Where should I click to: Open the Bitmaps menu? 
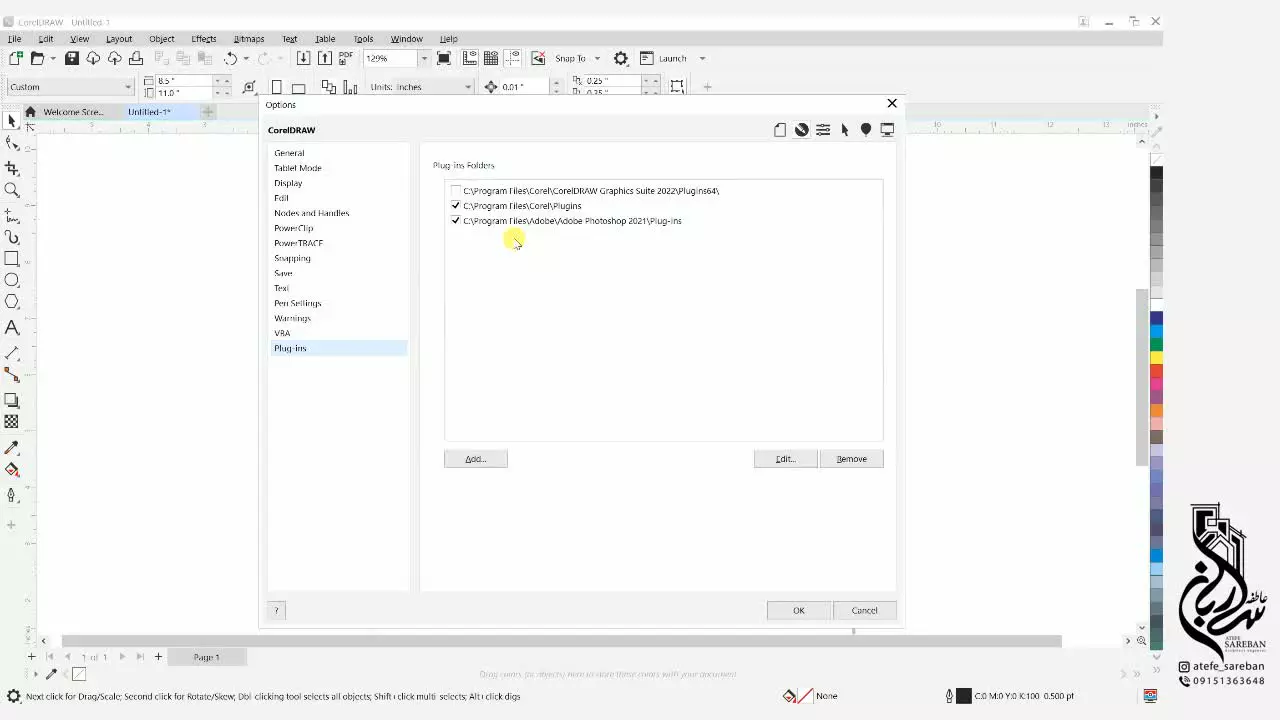(x=249, y=39)
